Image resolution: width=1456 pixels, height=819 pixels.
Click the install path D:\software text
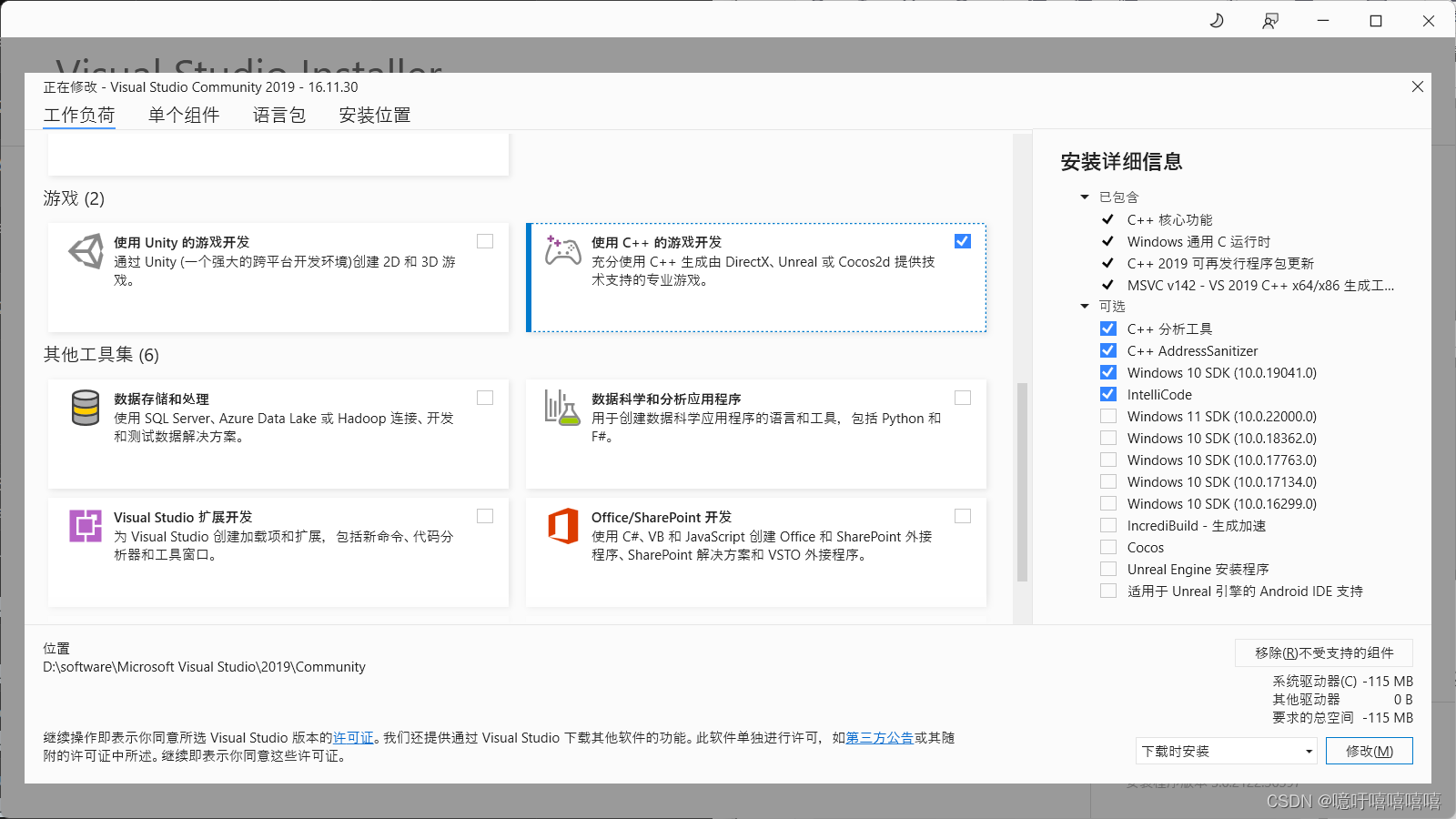pyautogui.click(x=205, y=667)
